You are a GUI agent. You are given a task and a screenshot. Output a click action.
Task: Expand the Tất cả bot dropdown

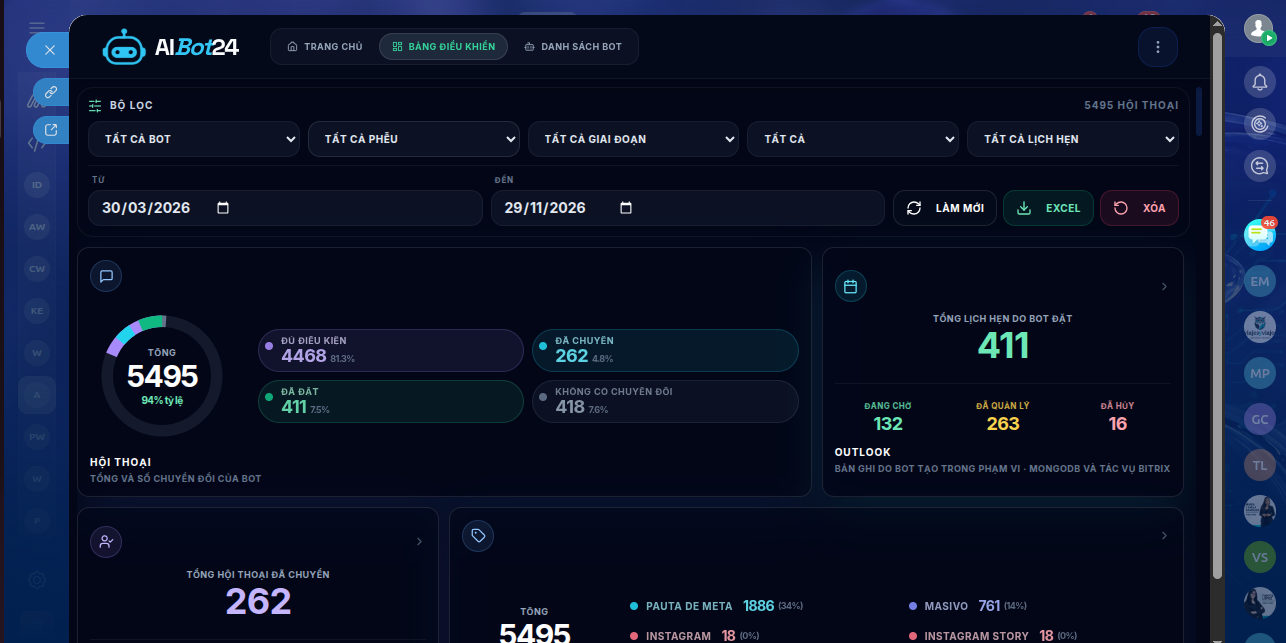click(194, 139)
